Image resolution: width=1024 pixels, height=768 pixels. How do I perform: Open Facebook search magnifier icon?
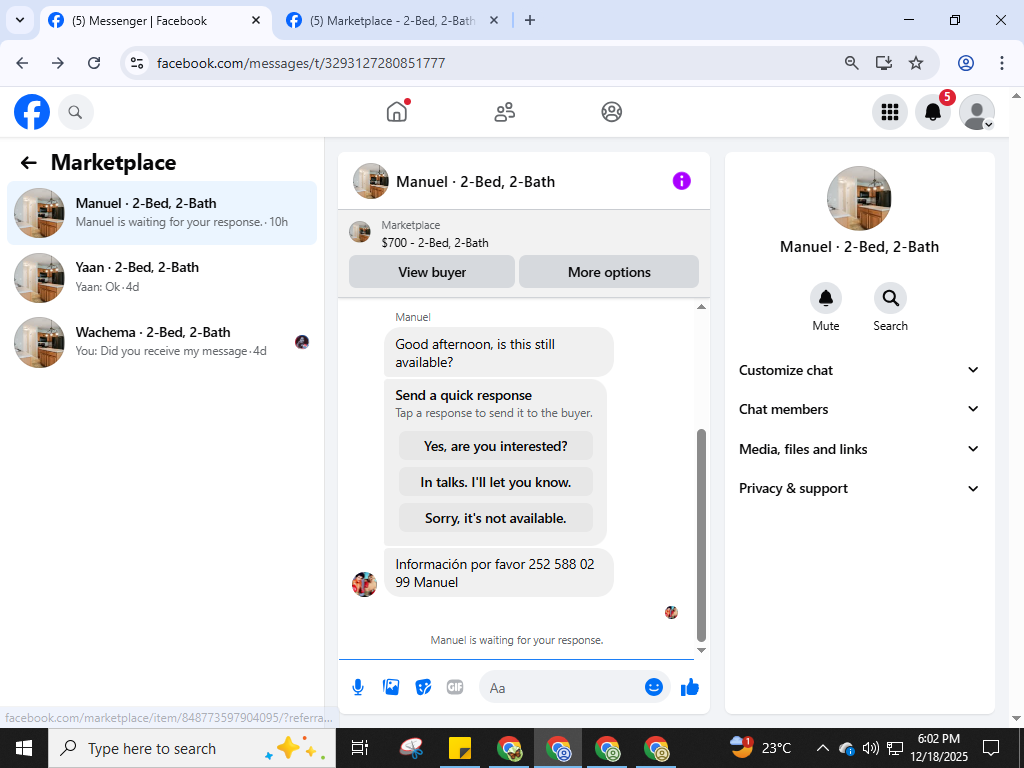coord(76,112)
